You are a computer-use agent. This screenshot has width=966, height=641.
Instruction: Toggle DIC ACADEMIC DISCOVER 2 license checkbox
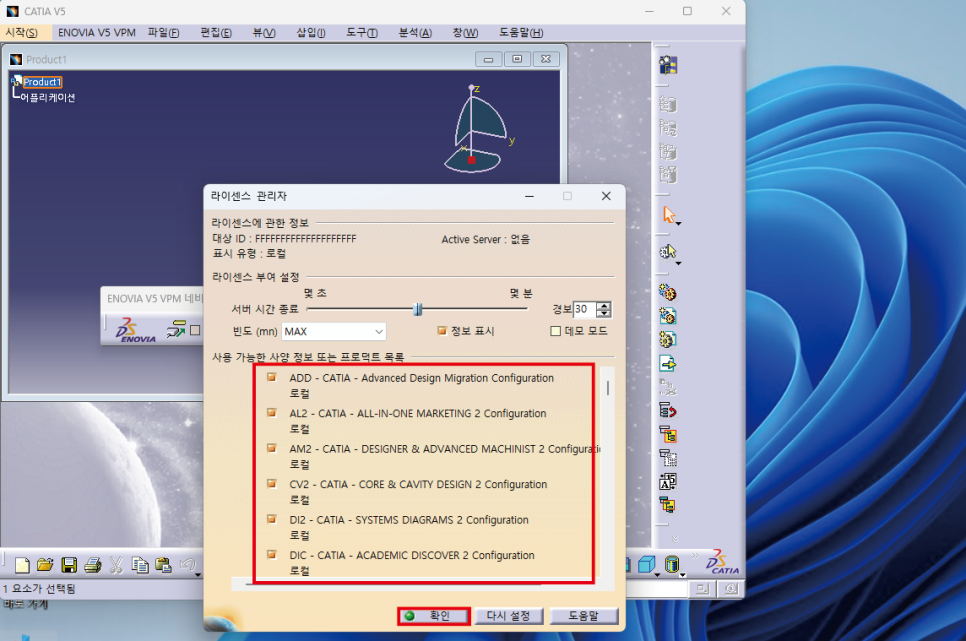point(271,555)
